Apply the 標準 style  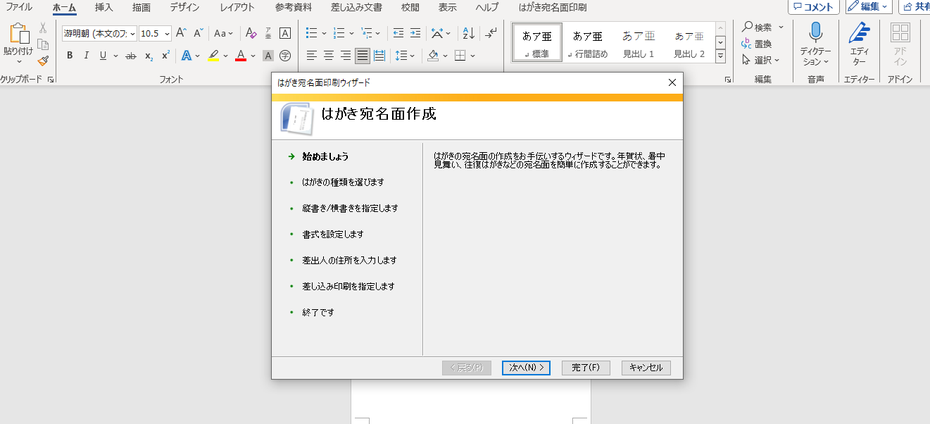click(x=536, y=43)
